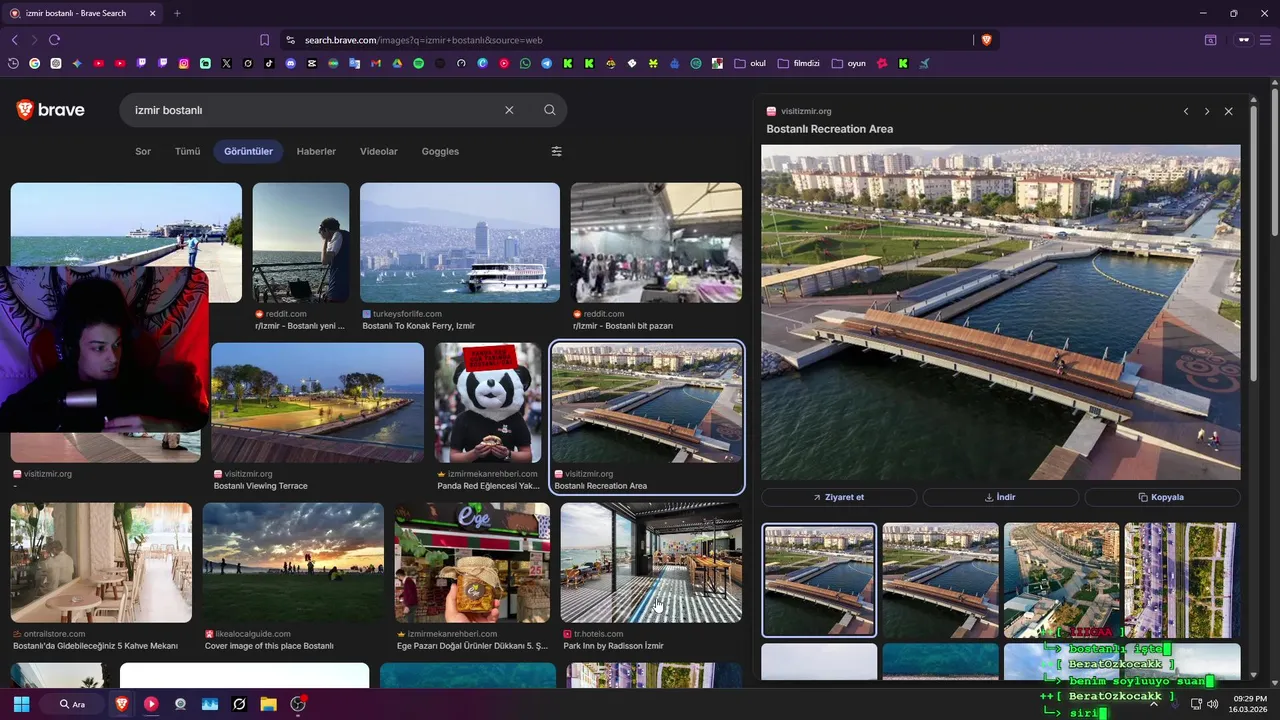Image resolution: width=1280 pixels, height=720 pixels.
Task: Select the Görüntüler tab
Action: (248, 151)
